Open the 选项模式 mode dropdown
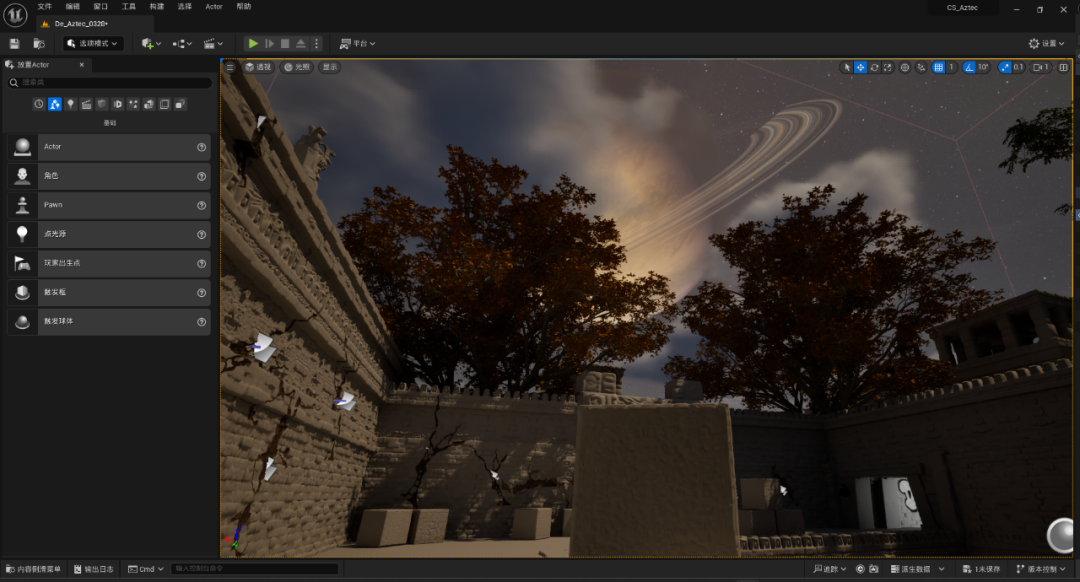 coord(93,43)
